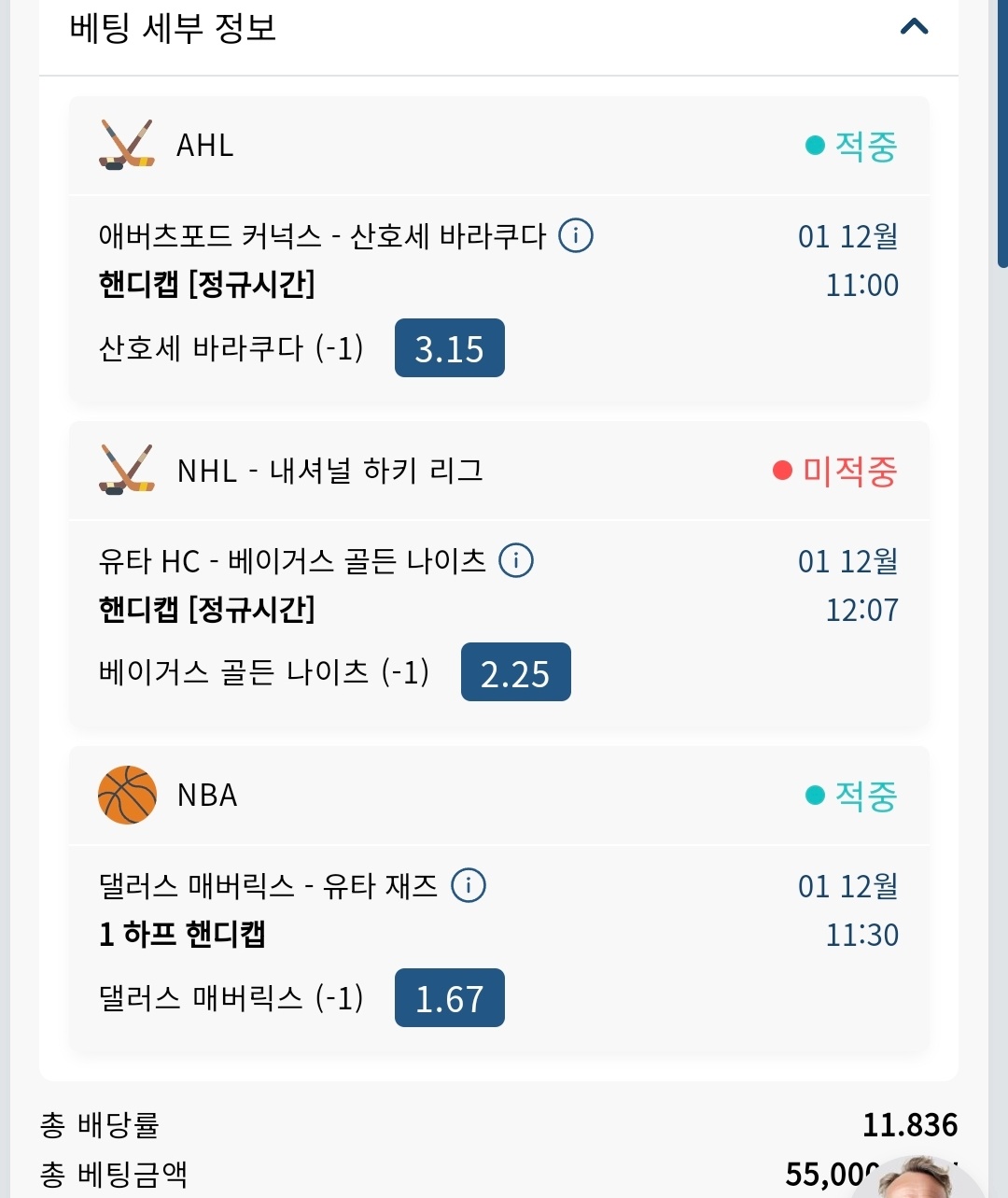
Task: Click the 총 배당률 value 11.836
Action: (909, 1125)
